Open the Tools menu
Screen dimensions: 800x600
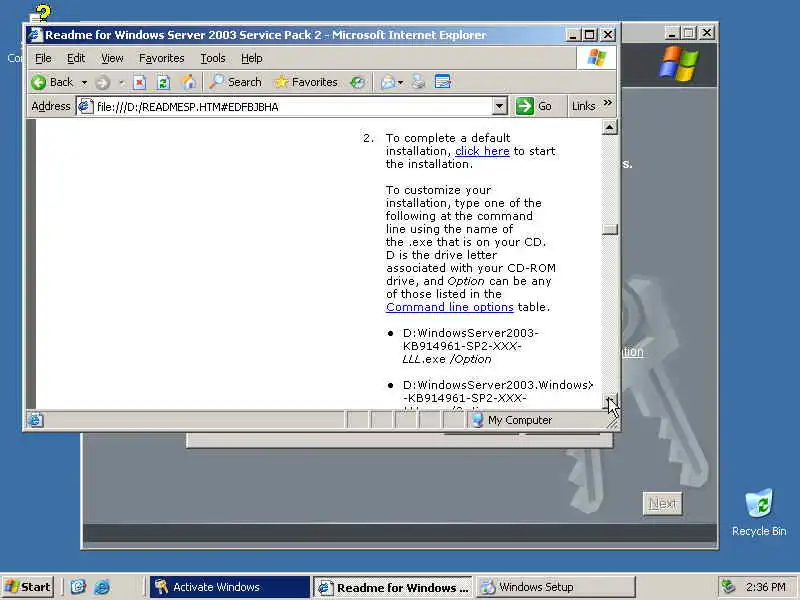pyautogui.click(x=213, y=58)
